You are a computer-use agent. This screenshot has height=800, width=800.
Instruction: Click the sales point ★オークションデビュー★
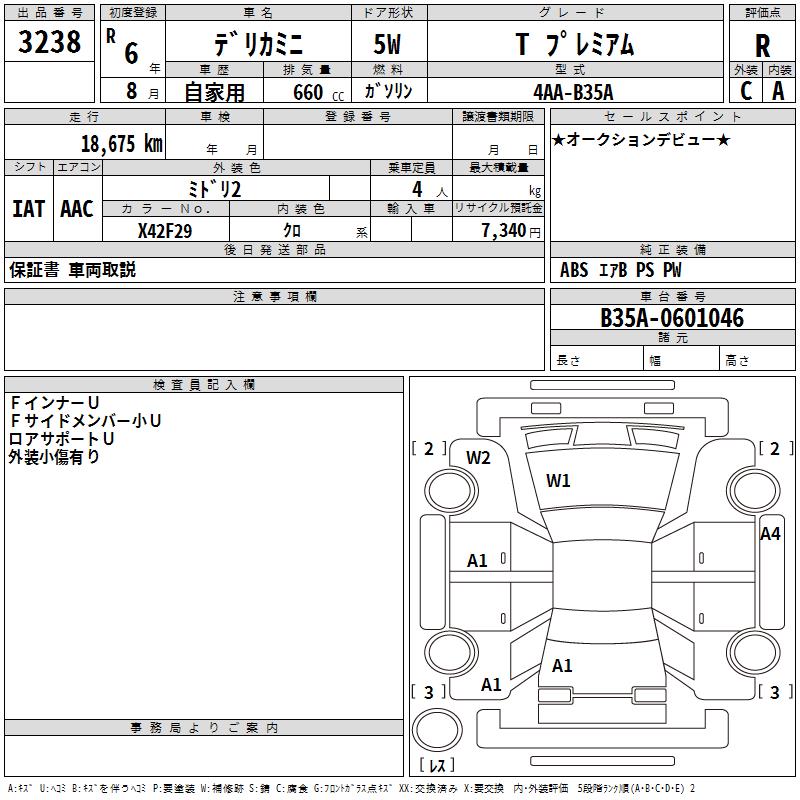(x=641, y=139)
